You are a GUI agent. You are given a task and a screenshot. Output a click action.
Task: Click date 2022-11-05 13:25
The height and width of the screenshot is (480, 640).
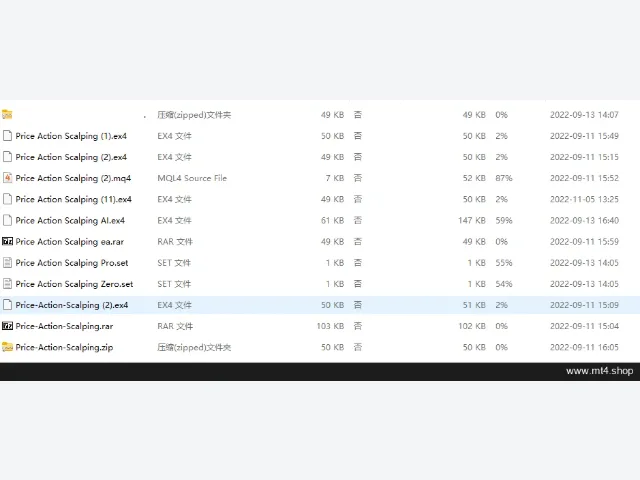(584, 199)
